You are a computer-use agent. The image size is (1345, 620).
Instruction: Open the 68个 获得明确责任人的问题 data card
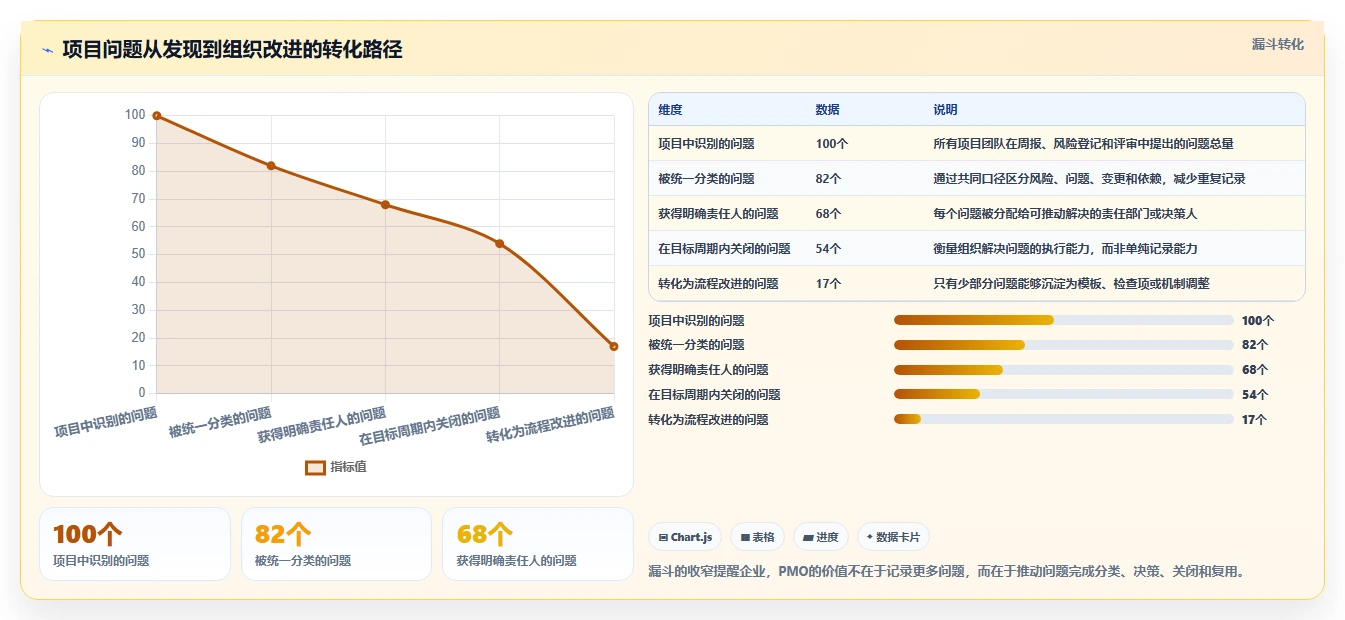[538, 544]
